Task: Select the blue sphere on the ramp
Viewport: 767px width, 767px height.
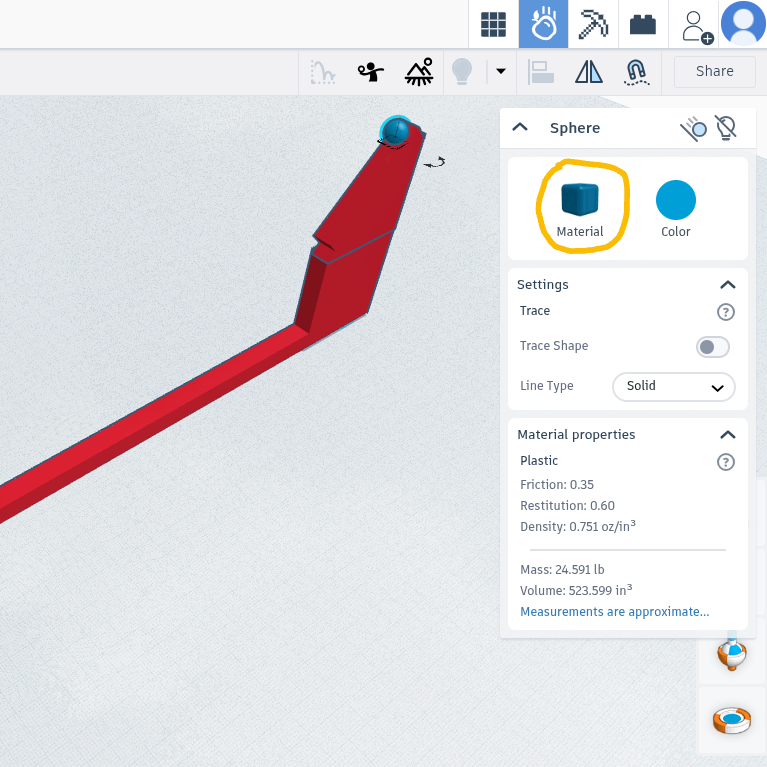Action: tap(395, 132)
